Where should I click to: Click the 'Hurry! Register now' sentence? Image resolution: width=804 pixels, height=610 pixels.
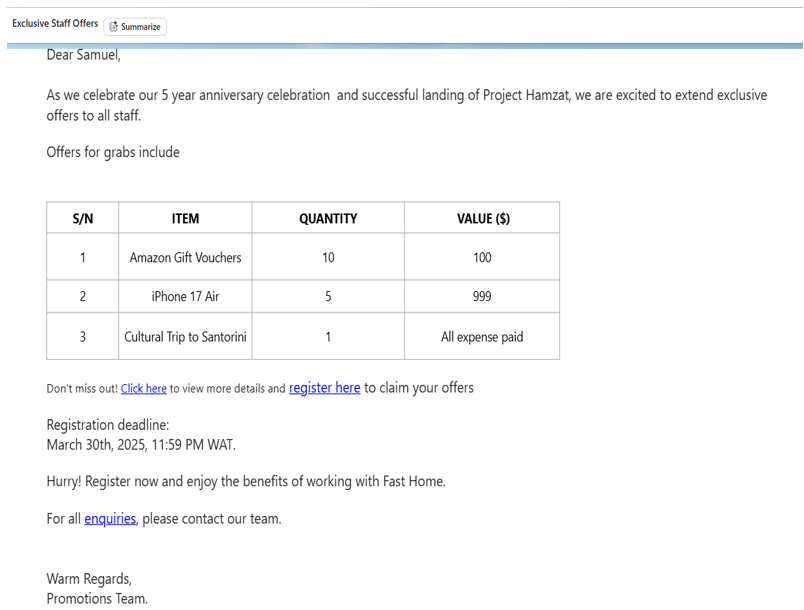click(x=246, y=481)
